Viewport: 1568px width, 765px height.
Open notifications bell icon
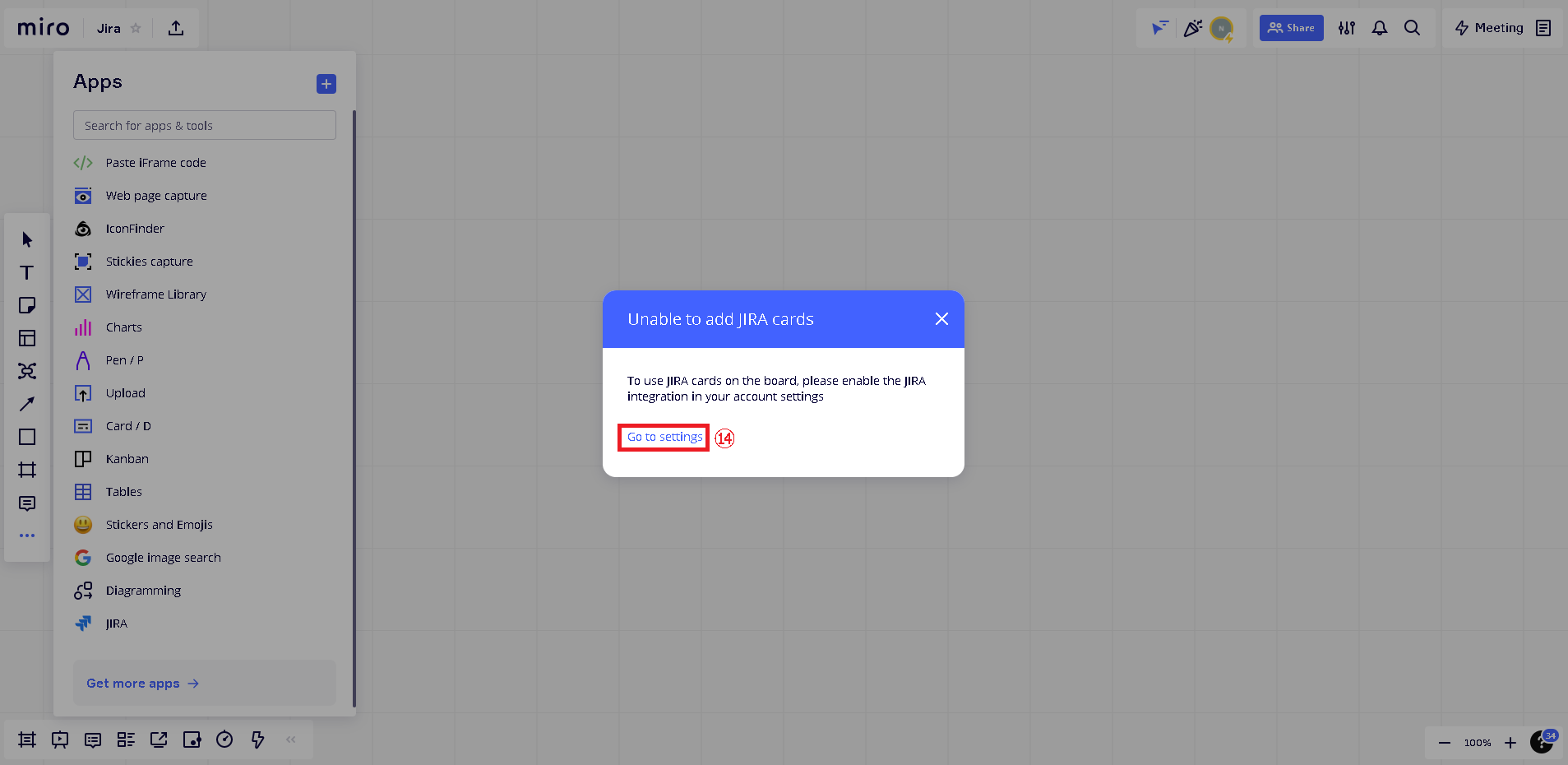[x=1379, y=28]
